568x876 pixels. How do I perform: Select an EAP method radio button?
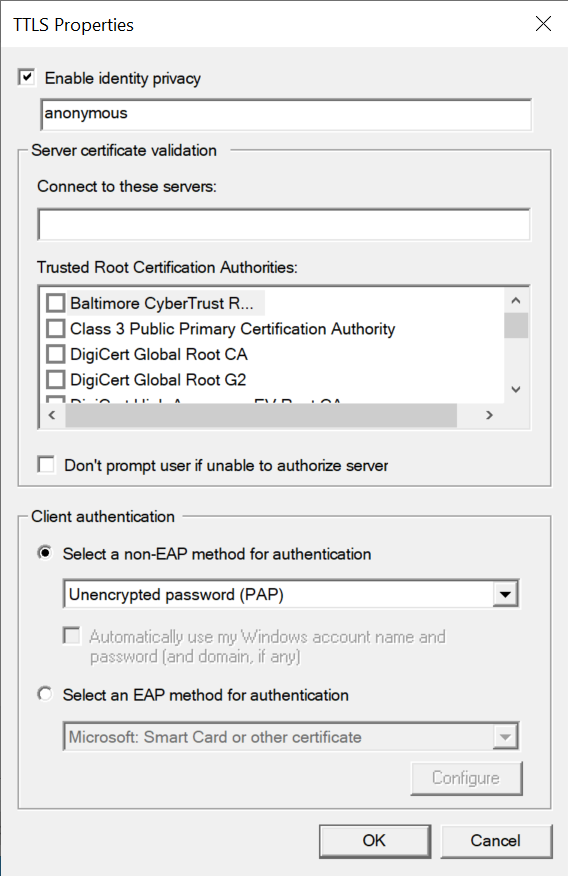point(45,694)
